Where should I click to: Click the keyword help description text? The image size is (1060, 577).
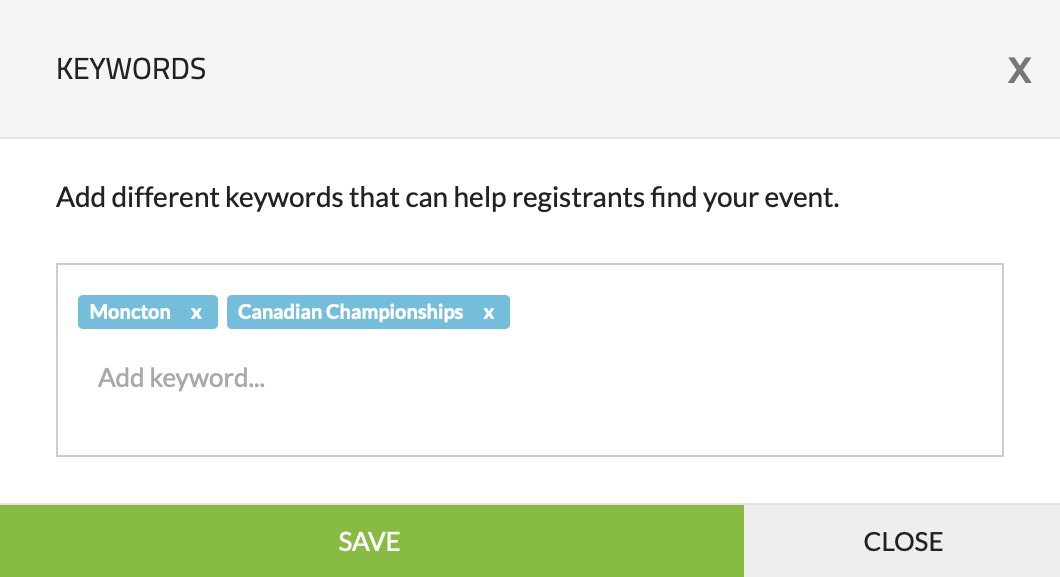coord(447,197)
